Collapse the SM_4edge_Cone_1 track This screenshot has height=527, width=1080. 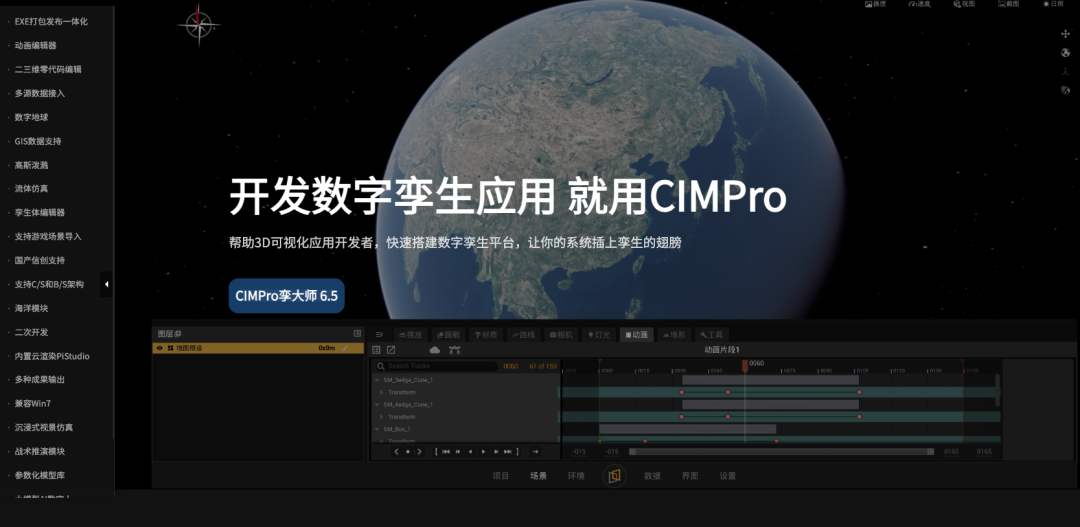click(377, 405)
